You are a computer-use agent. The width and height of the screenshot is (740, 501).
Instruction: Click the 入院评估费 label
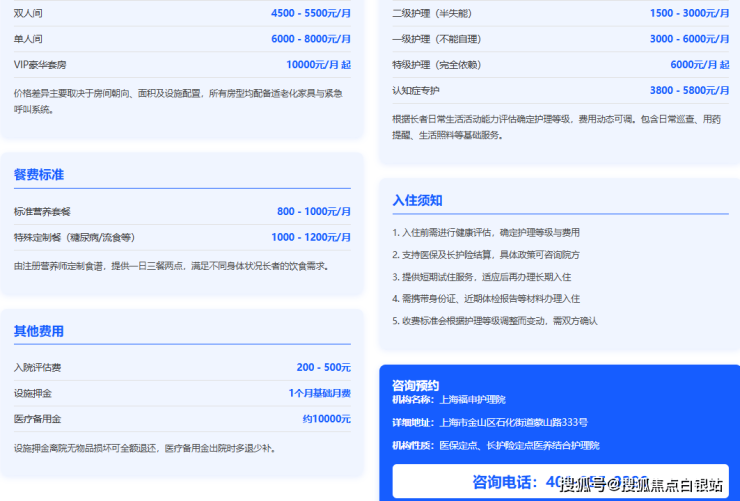click(x=37, y=367)
